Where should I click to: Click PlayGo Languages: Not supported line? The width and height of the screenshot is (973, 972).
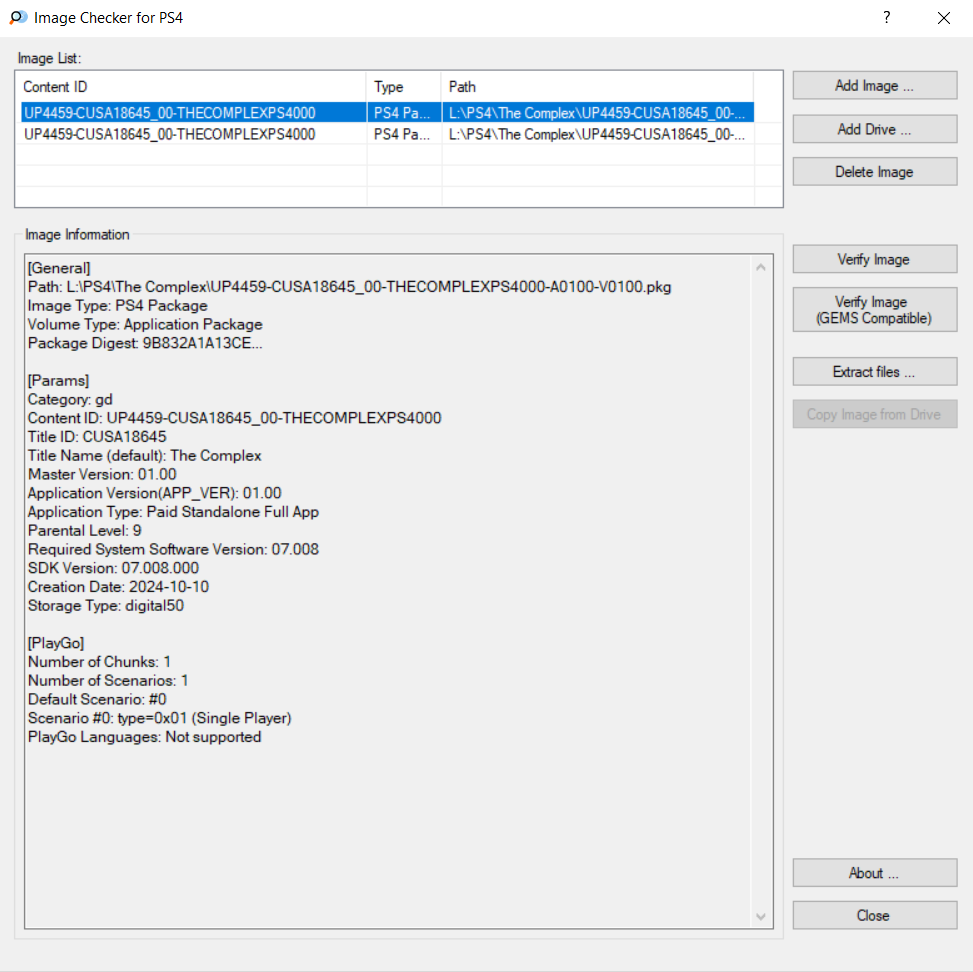pyautogui.click(x=145, y=737)
